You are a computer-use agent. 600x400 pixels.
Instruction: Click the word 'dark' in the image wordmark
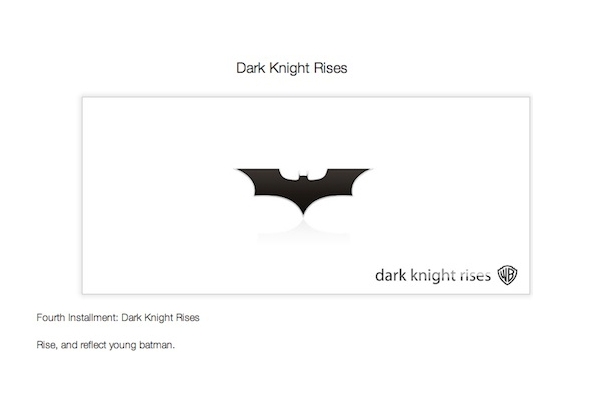click(x=391, y=275)
